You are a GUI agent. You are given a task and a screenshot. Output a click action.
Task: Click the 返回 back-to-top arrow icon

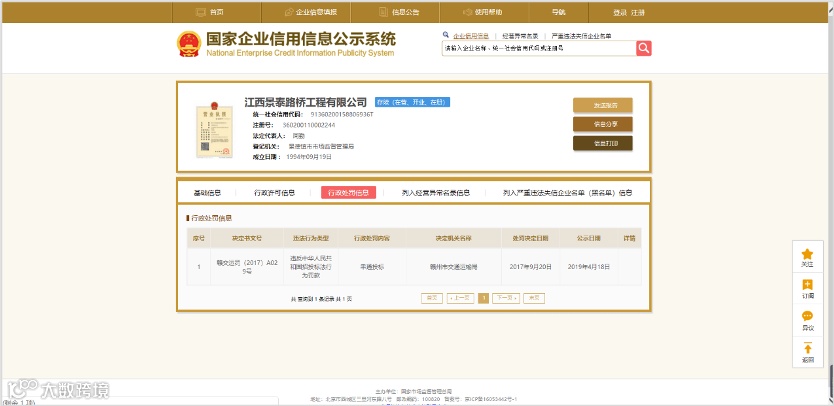pos(807,349)
